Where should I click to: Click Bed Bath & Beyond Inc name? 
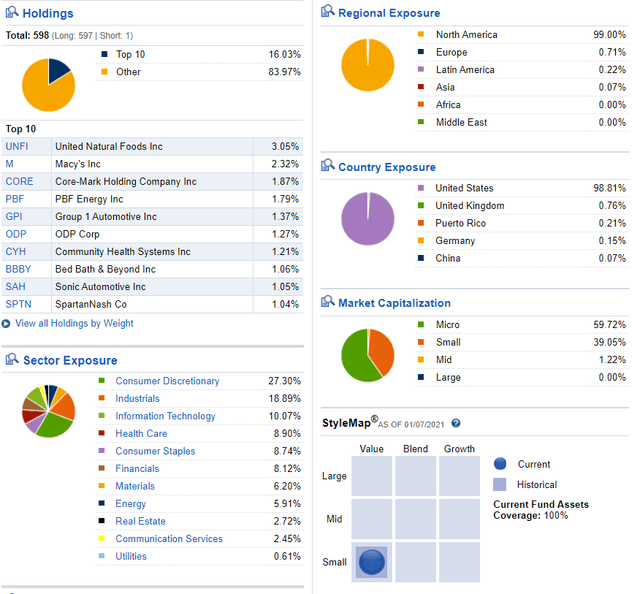pos(106,269)
